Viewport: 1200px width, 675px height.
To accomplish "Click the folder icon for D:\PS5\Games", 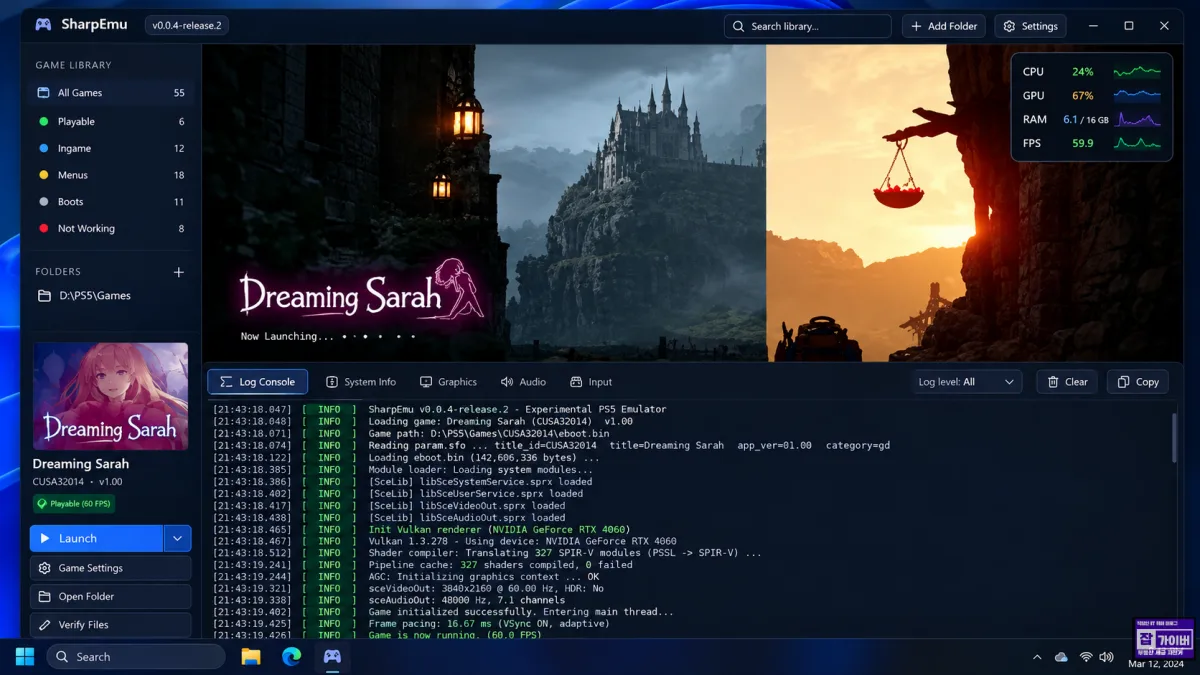I will [43, 296].
